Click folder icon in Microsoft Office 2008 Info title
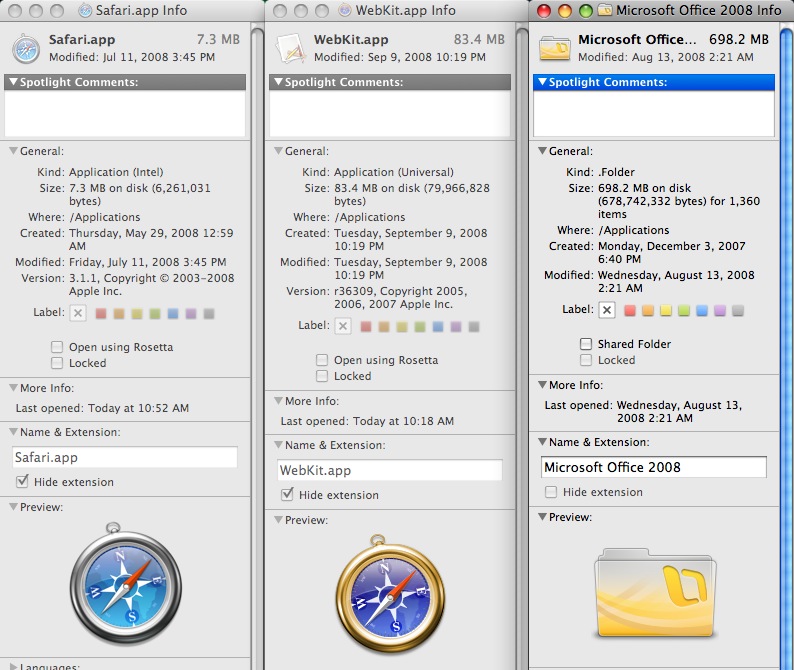 tap(605, 10)
